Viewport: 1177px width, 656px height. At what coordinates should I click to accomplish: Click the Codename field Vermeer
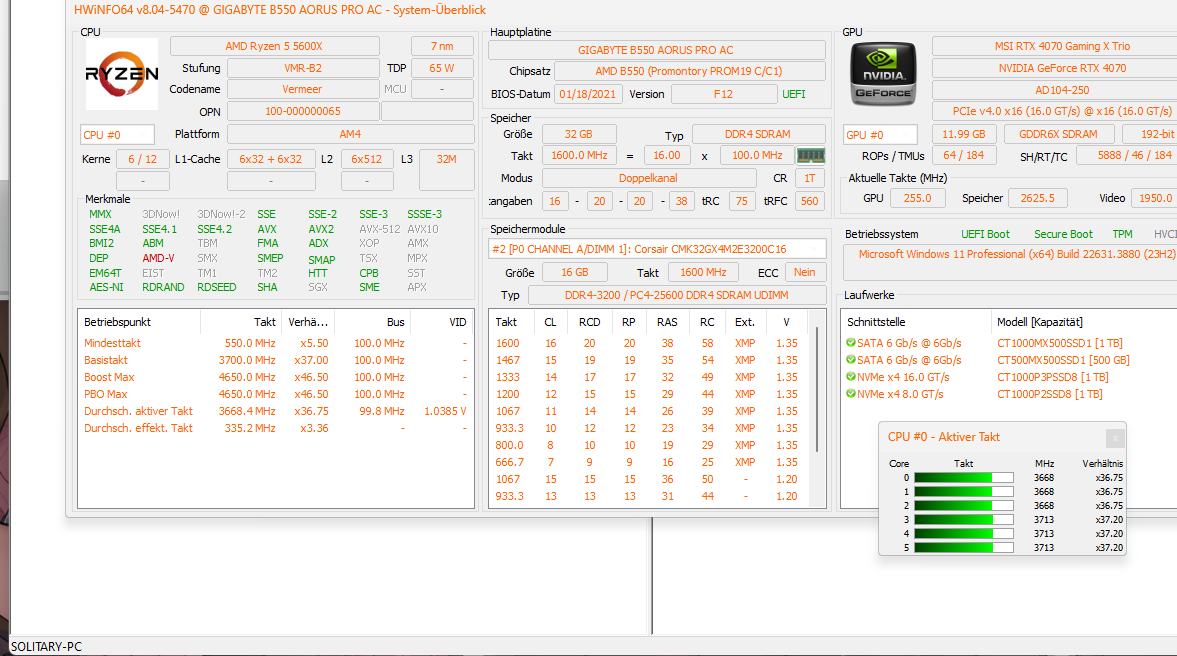[303, 89]
